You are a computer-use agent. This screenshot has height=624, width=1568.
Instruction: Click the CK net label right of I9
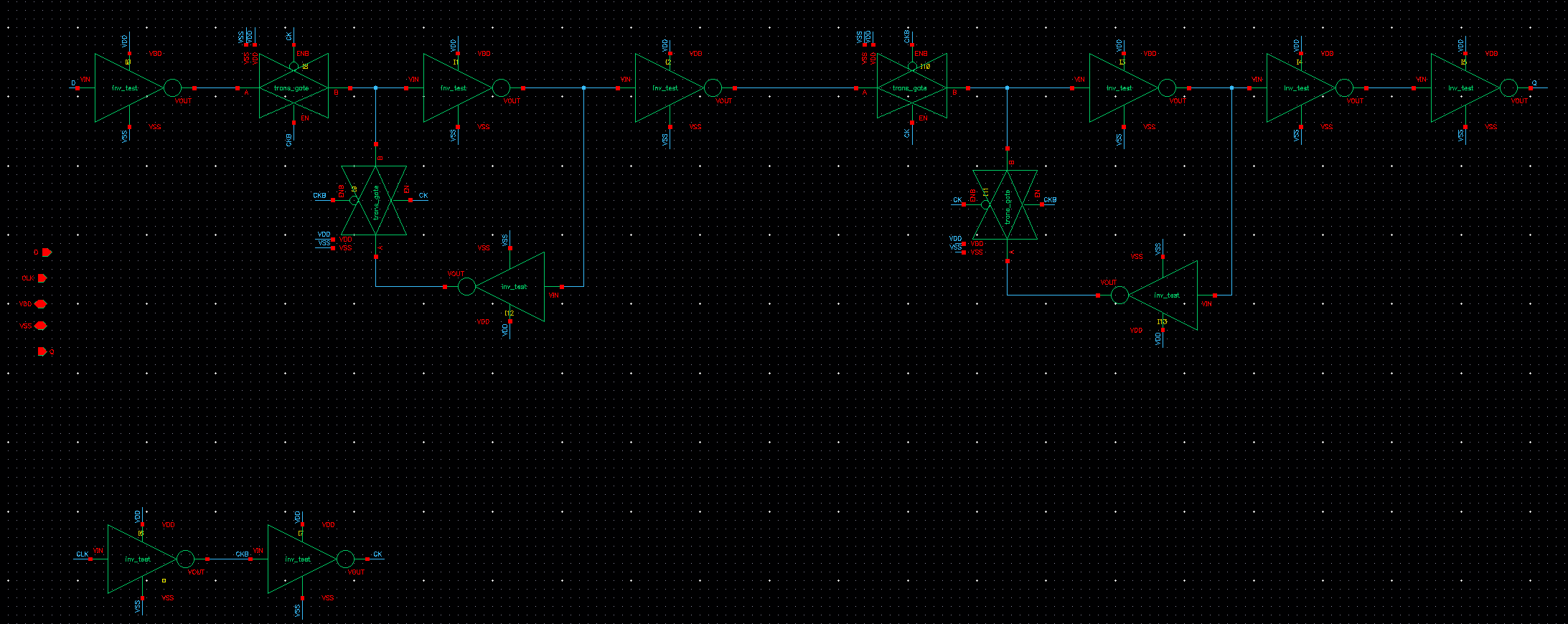tap(423, 196)
